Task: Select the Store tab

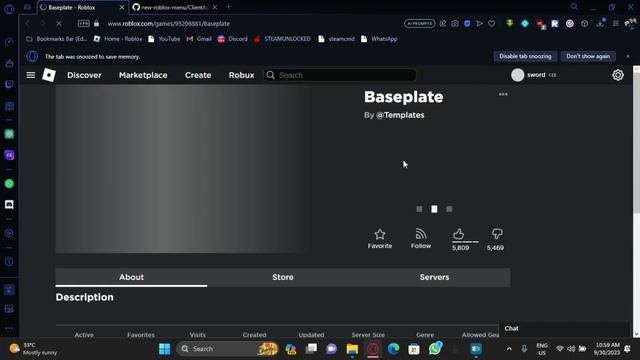Action: pyautogui.click(x=283, y=277)
